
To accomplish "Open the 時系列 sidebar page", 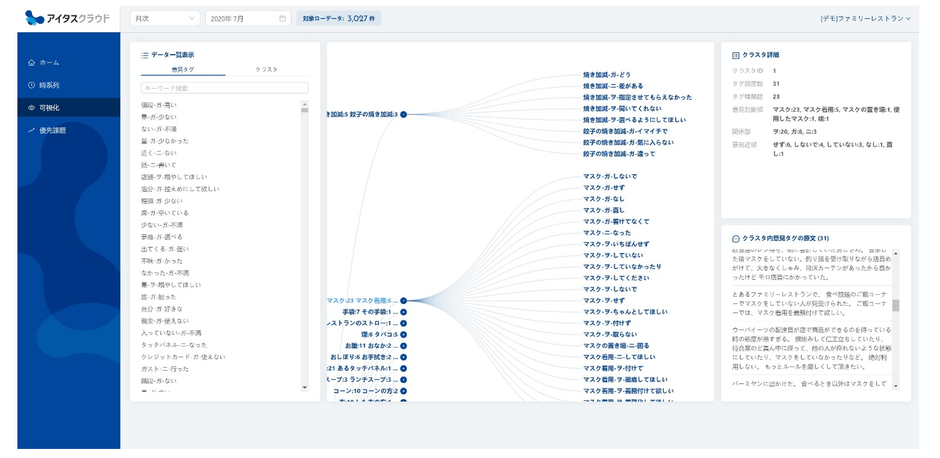I will pos(49,85).
